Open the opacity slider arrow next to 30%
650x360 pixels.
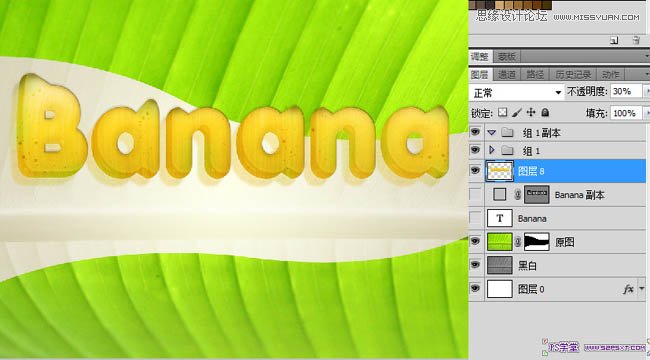pyautogui.click(x=646, y=92)
